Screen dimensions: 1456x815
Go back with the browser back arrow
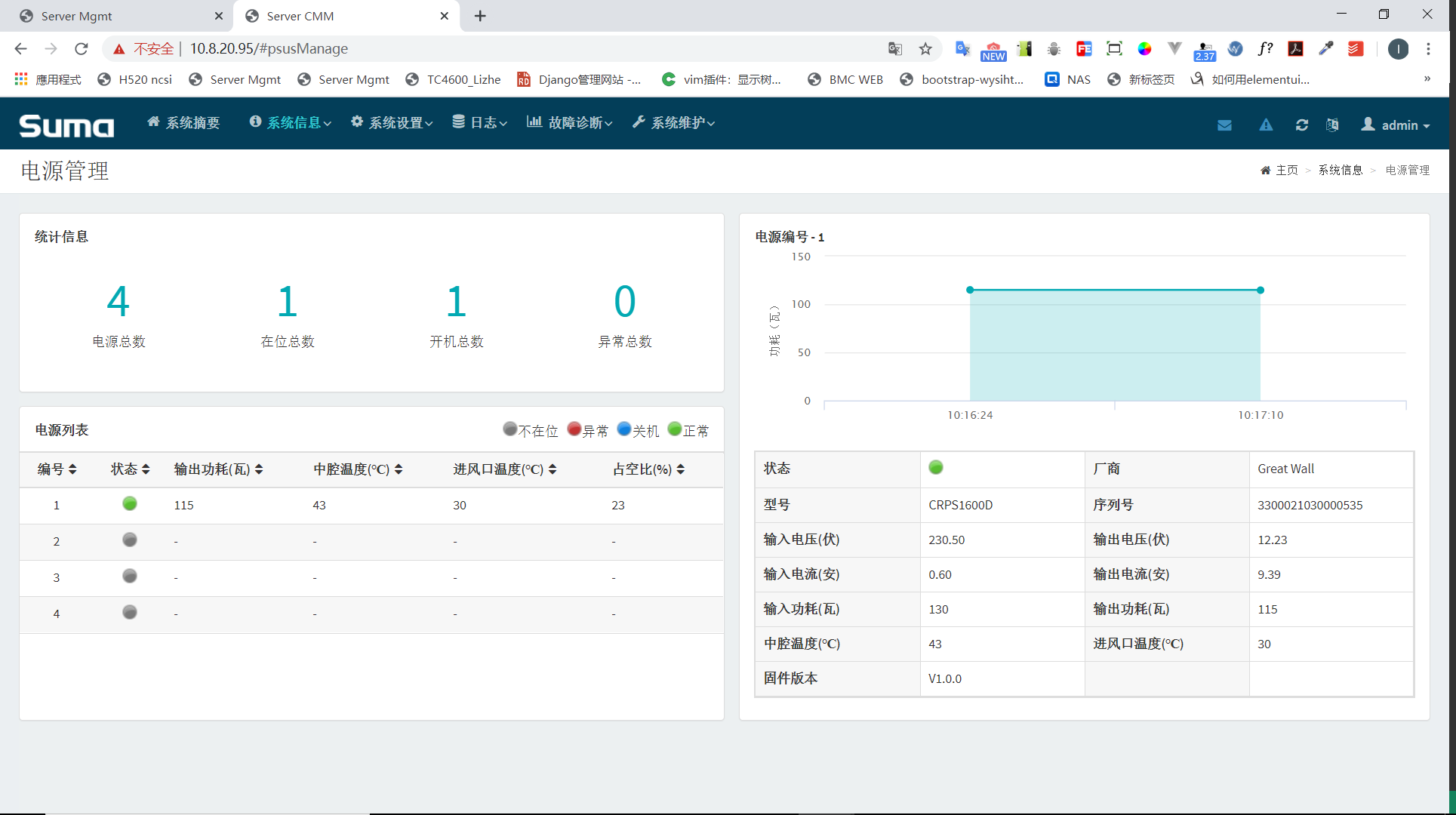coord(20,49)
